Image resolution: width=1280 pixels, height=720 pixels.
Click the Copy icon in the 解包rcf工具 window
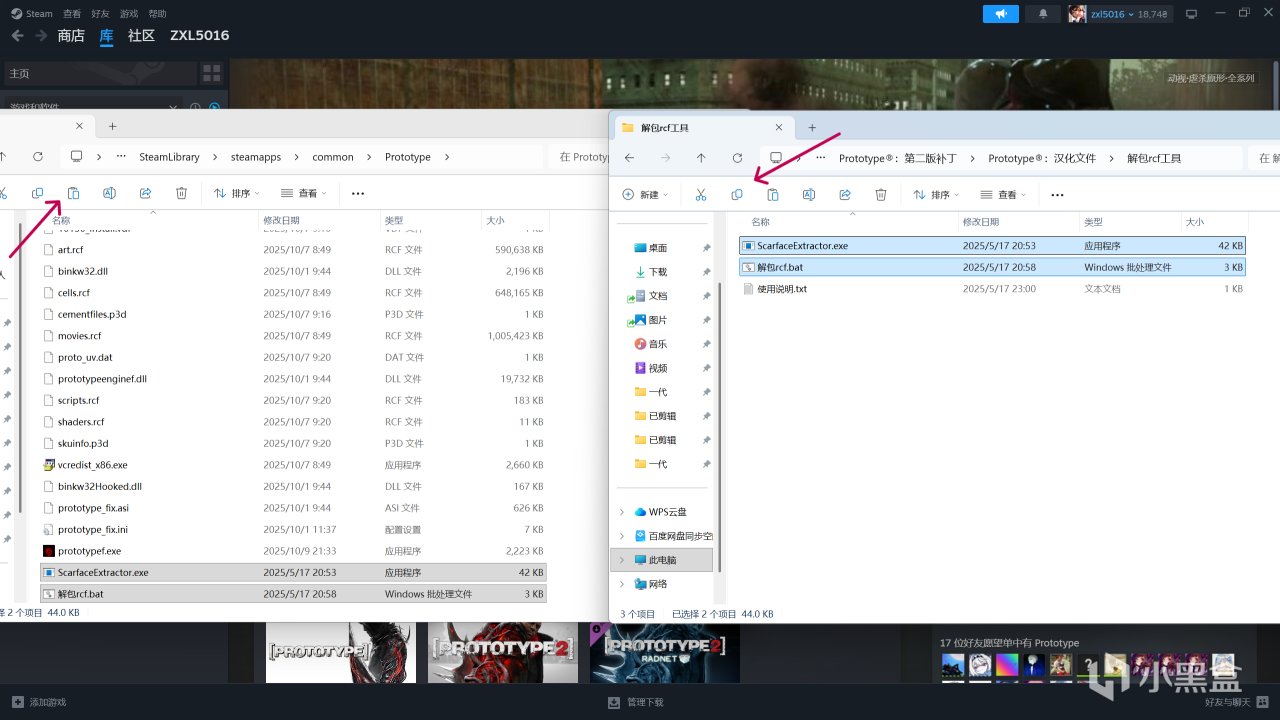[737, 194]
